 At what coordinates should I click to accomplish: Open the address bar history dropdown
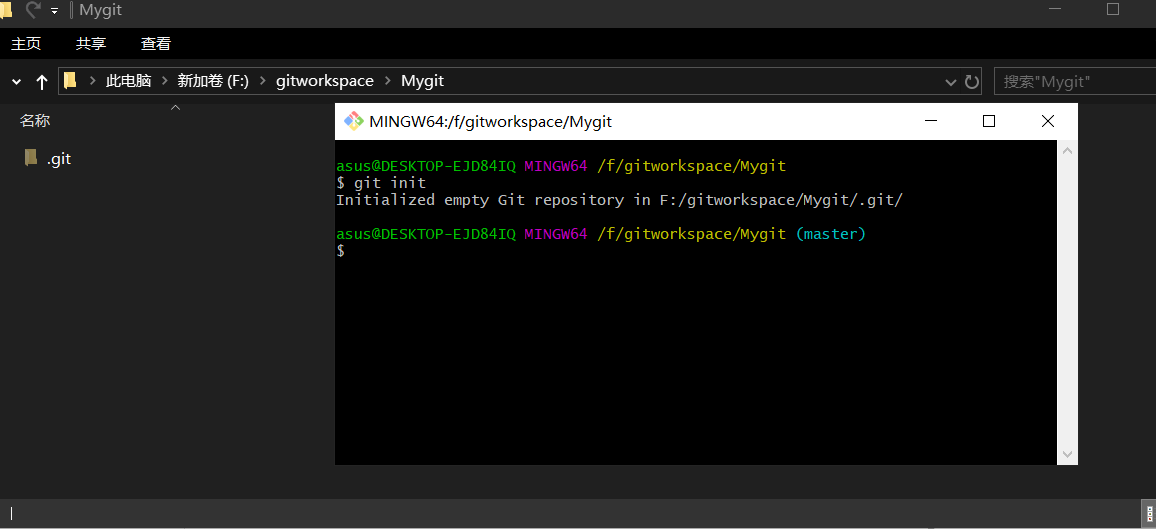click(951, 82)
